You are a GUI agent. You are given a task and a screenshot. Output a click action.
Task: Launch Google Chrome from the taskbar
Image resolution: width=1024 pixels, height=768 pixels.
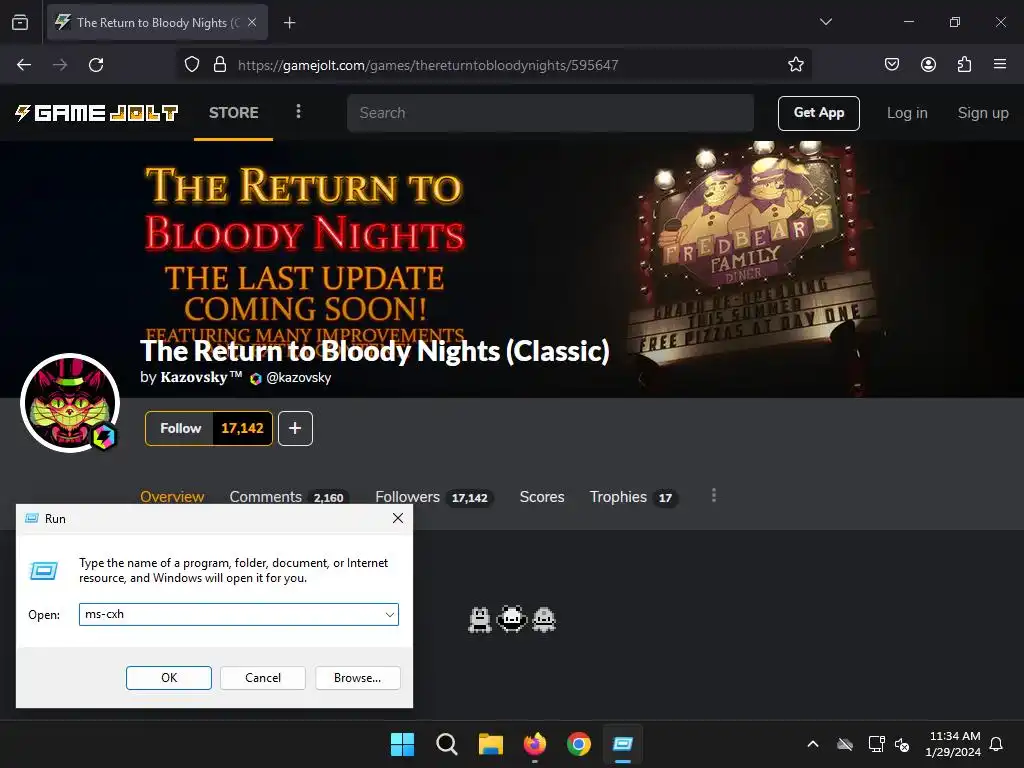pos(579,744)
